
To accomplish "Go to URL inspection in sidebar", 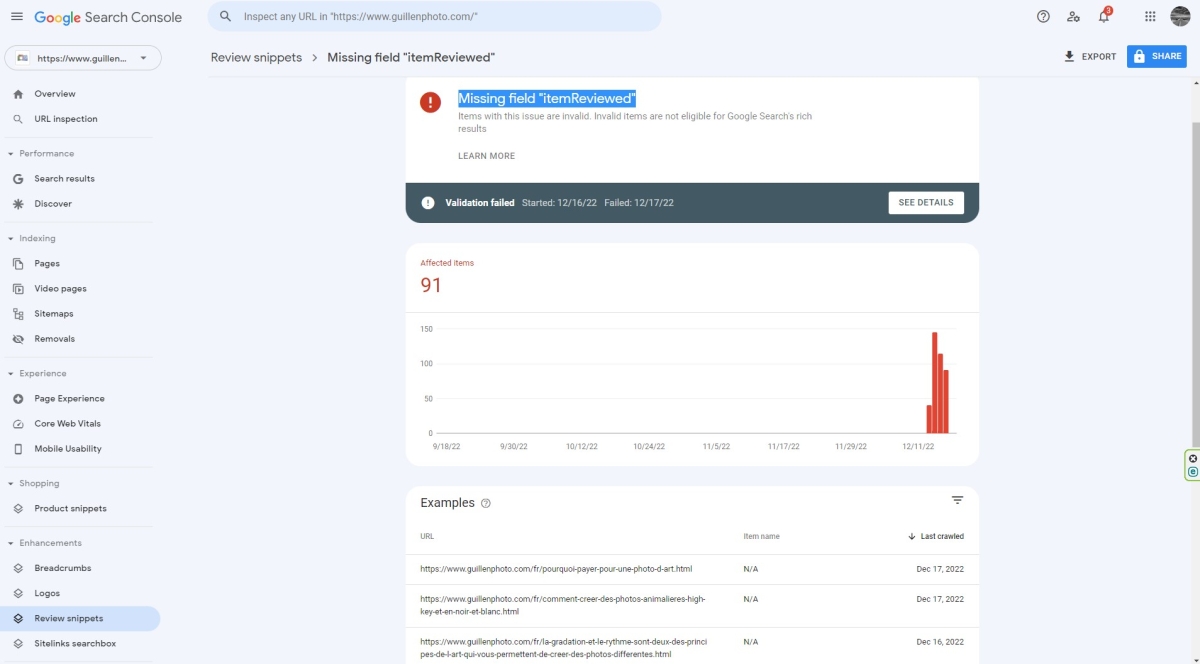I will (66, 119).
